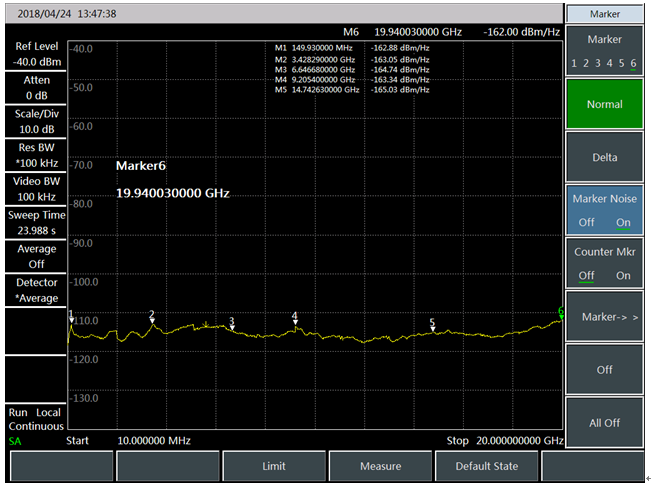Screen dimensions: 651x487
Task: Turn all markers off with All Off
Action: [604, 423]
